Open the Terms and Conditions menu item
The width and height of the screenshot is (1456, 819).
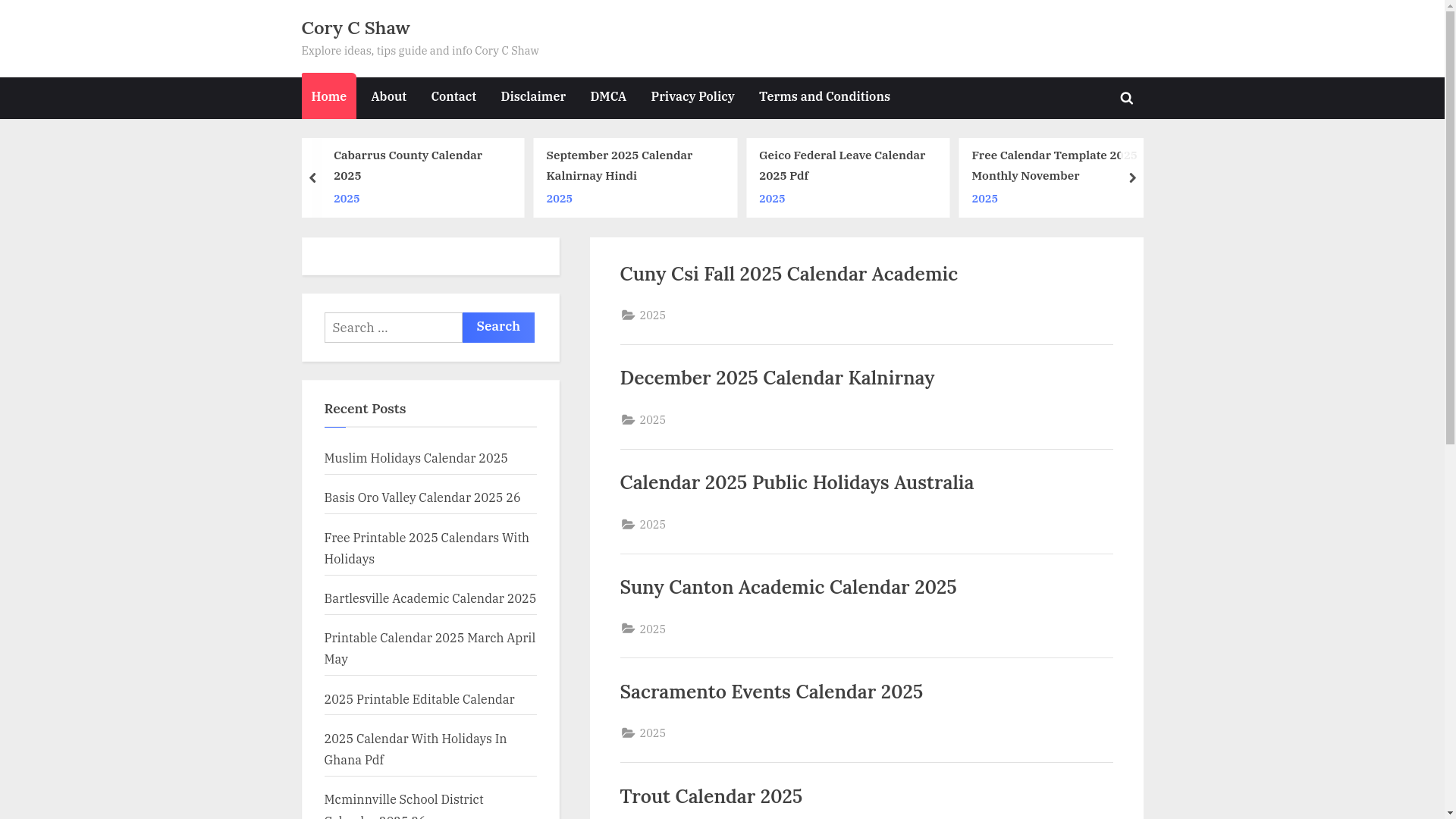click(x=824, y=96)
